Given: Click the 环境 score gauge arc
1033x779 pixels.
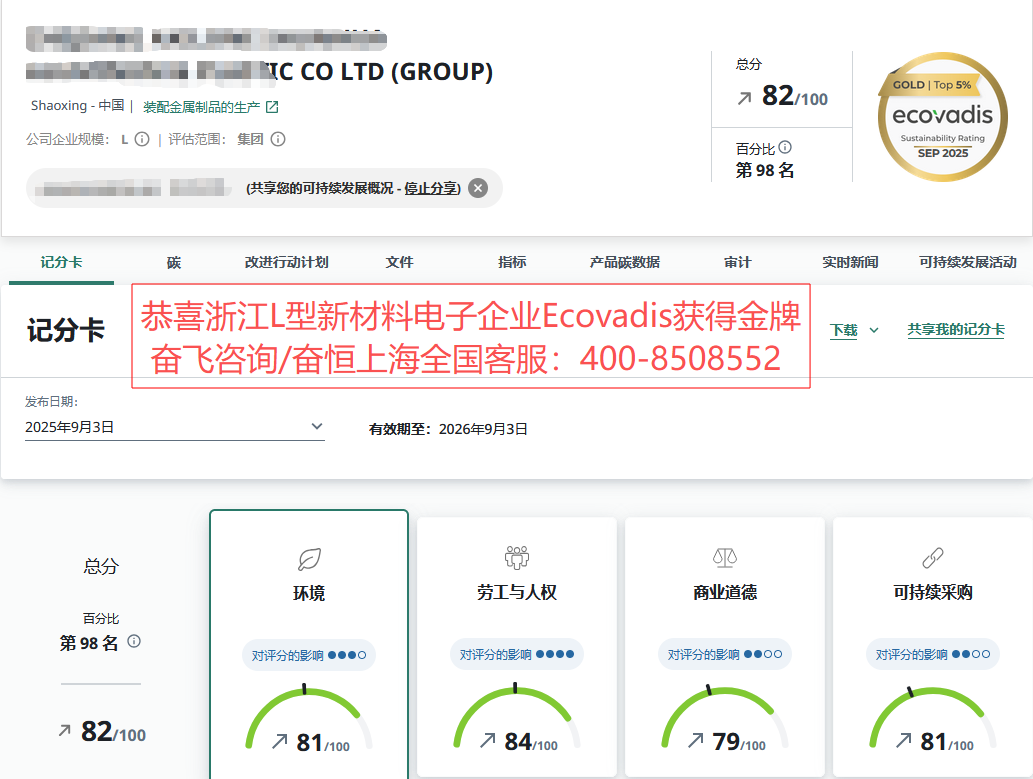Looking at the screenshot, I should [309, 717].
